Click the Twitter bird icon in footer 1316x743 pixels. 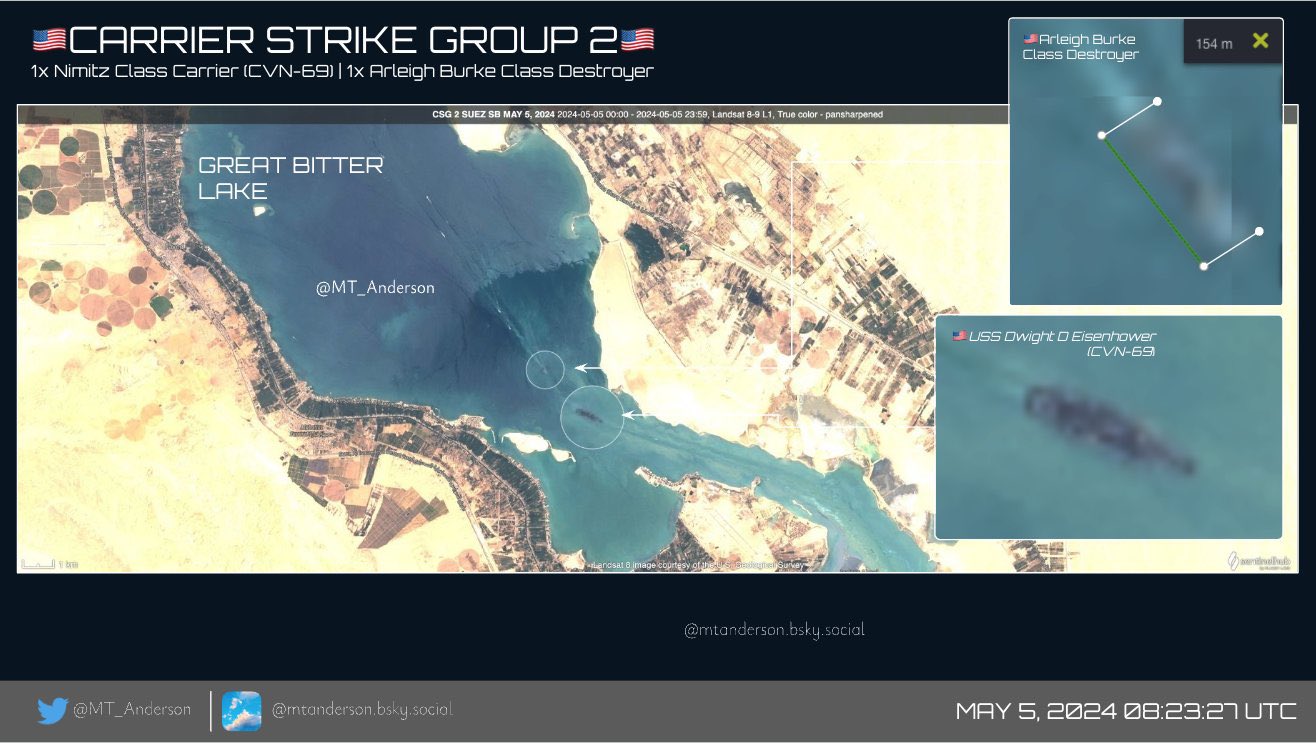[x=52, y=710]
